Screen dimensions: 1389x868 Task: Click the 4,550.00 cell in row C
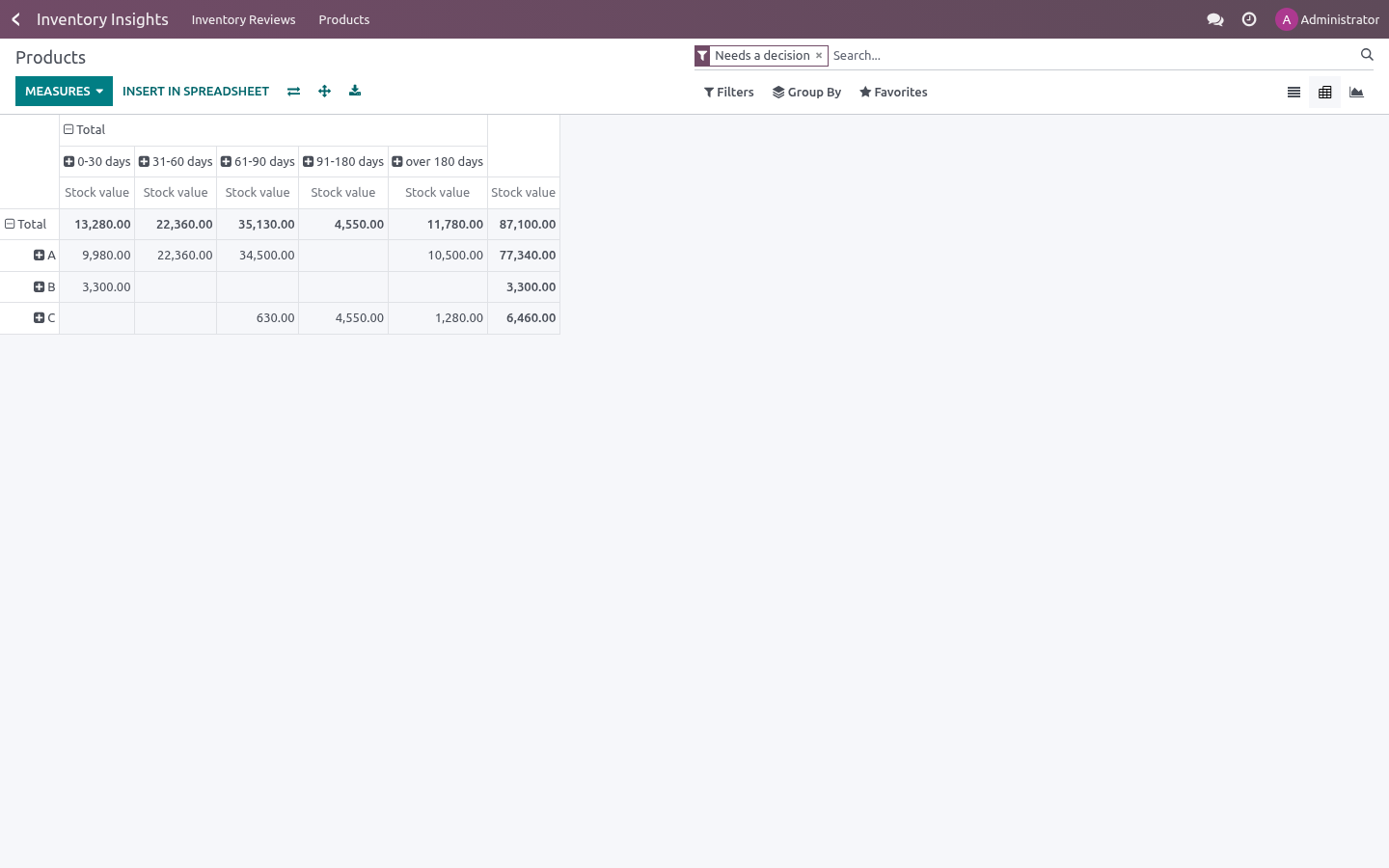(x=343, y=318)
